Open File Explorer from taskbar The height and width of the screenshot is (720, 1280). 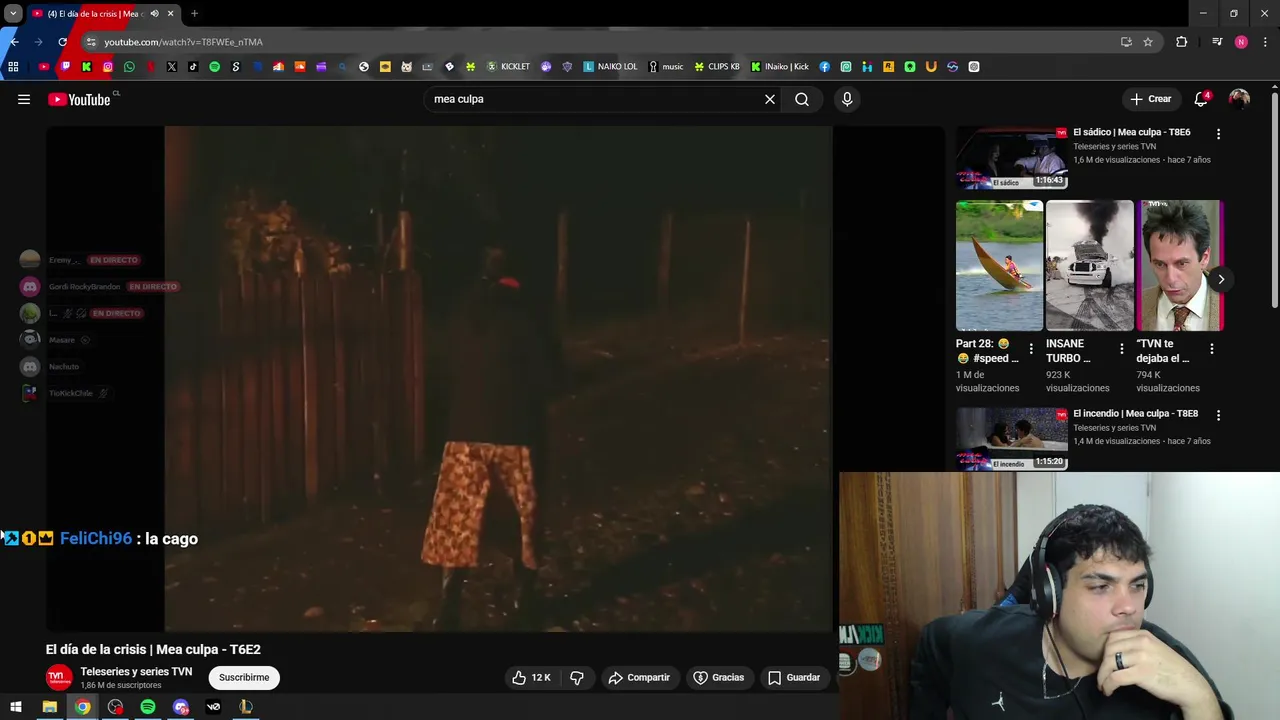(49, 707)
